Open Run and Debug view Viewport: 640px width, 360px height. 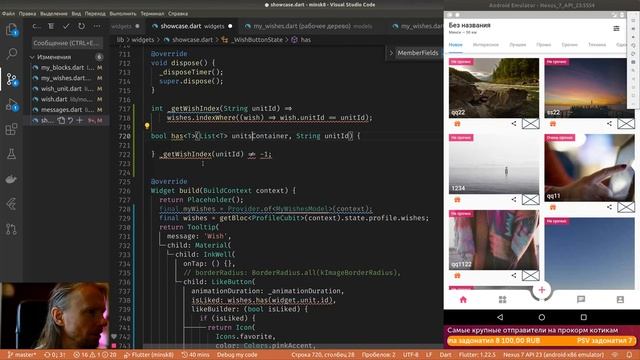pyautogui.click(x=11, y=105)
